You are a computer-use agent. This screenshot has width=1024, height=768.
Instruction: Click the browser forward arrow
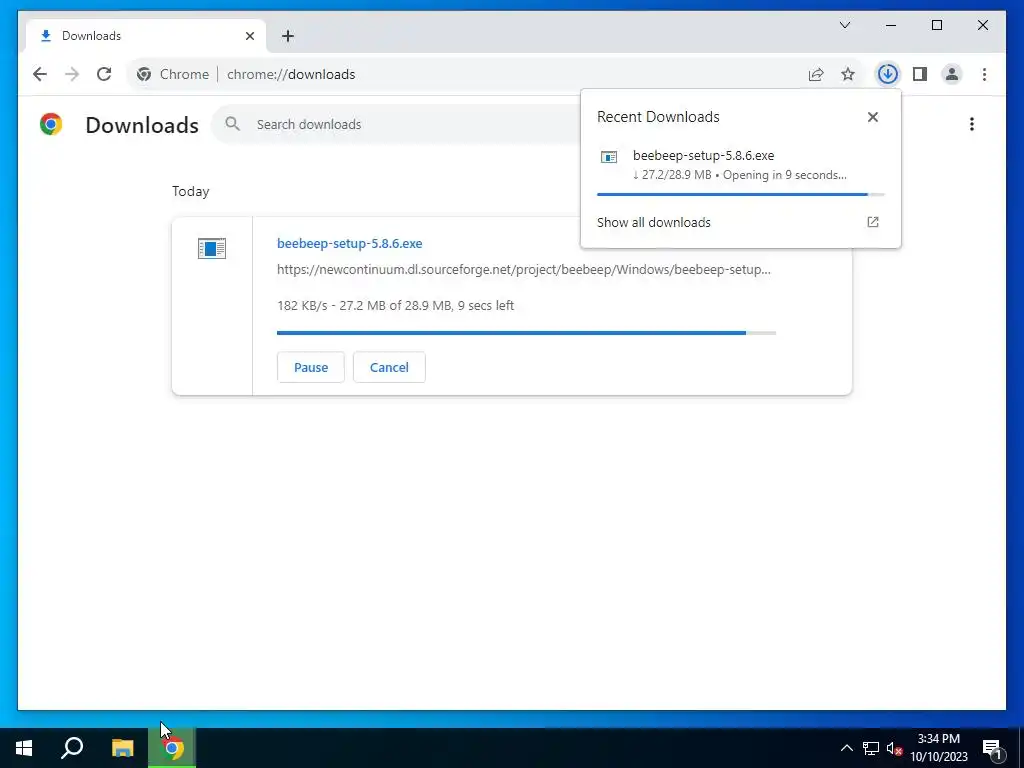72,74
